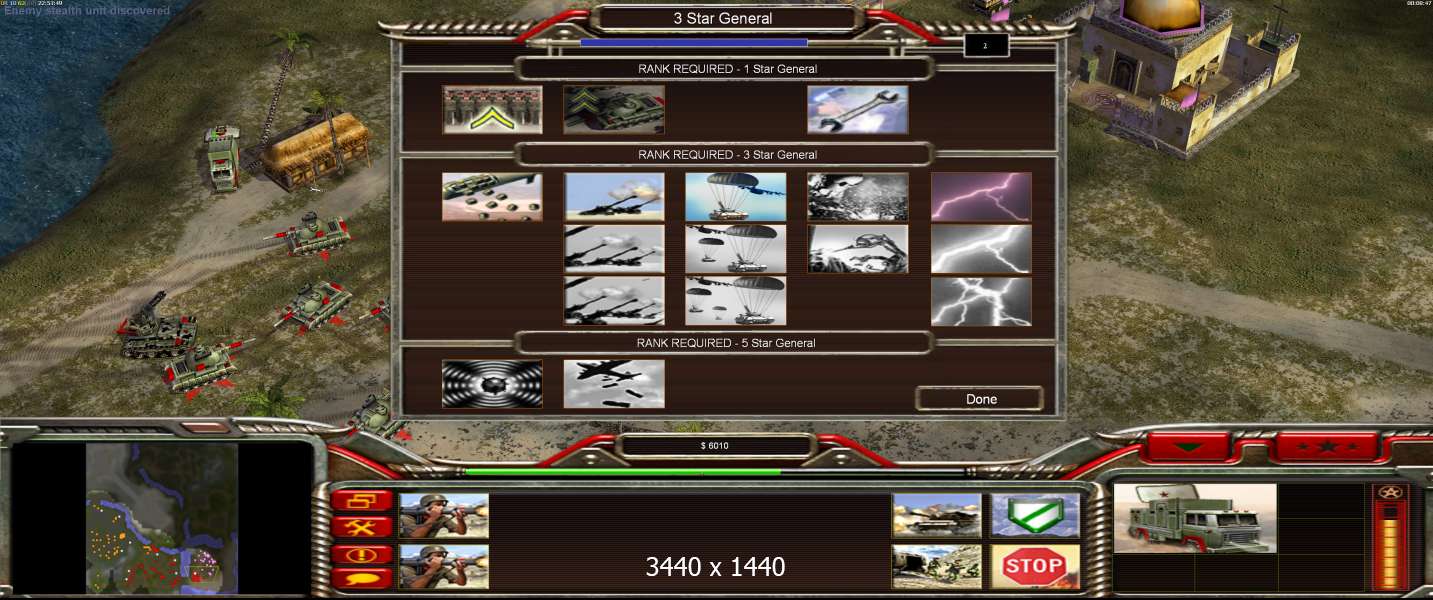Viewport: 1433px width, 600px height.
Task: Click the evacuate soldiers from bunker command
Action: coord(937,567)
